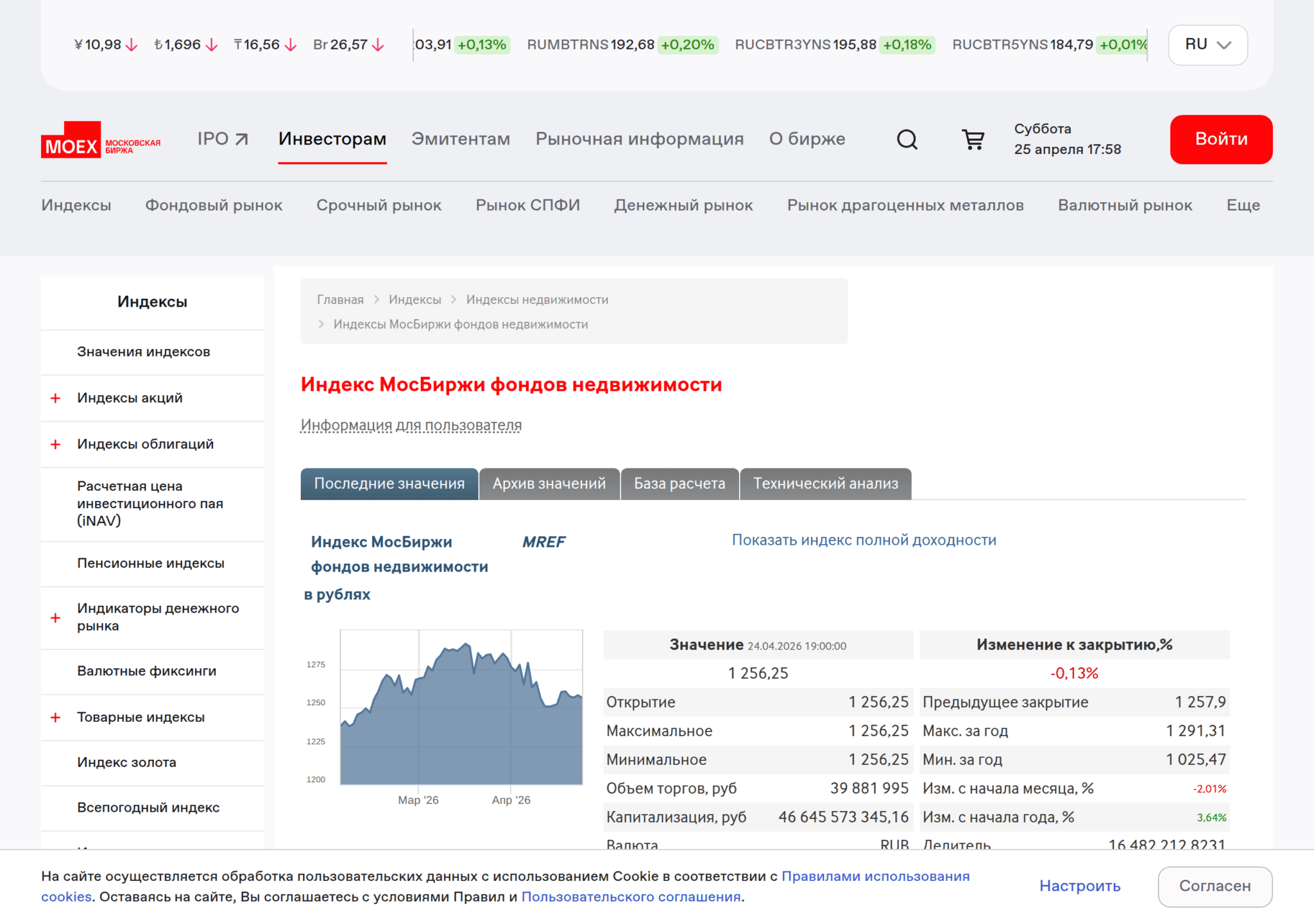Expand Индексы акций with plus icon
Viewport: 1314px width, 924px height.
[x=56, y=398]
